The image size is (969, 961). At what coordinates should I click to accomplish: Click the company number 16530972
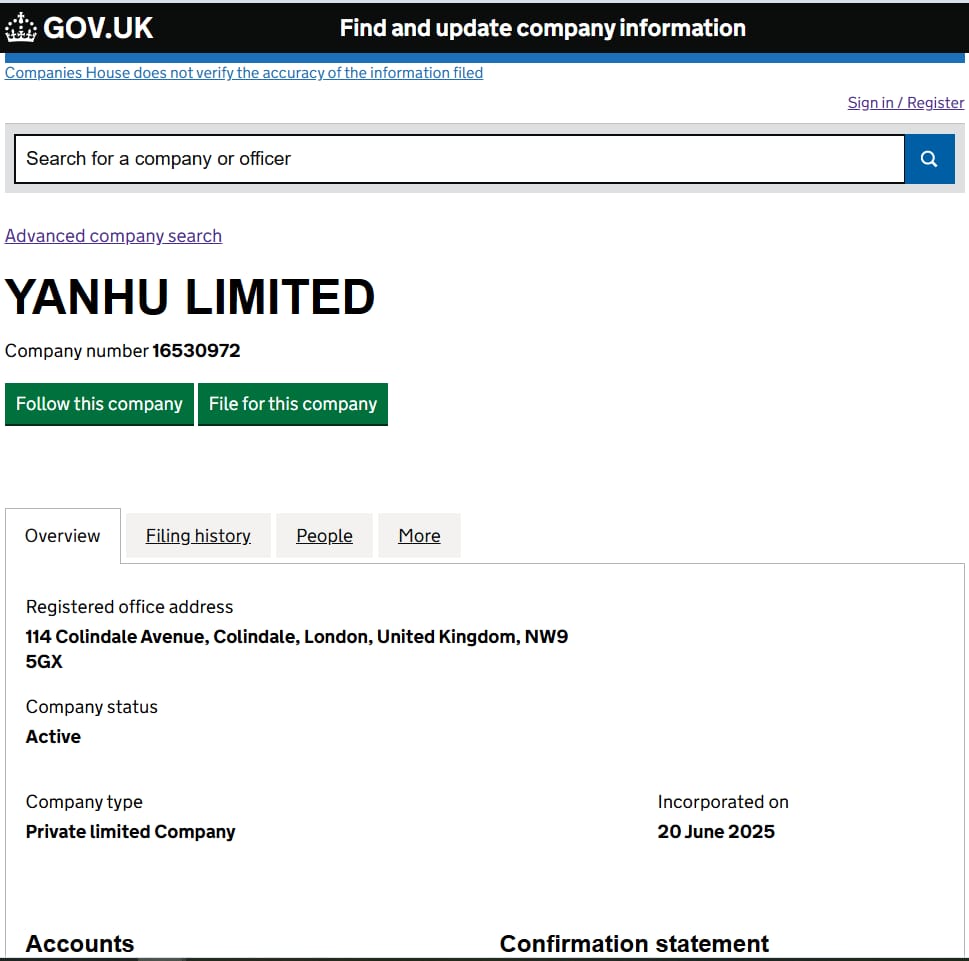point(196,351)
